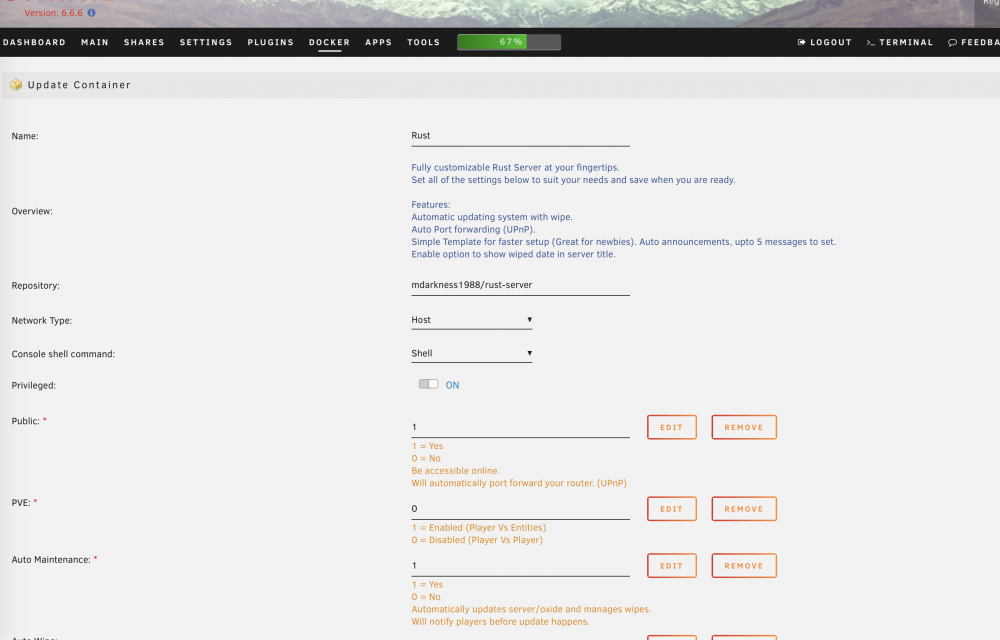This screenshot has height=640, width=1000.
Task: Click the 'Privileged:' label
Action: pos(34,385)
